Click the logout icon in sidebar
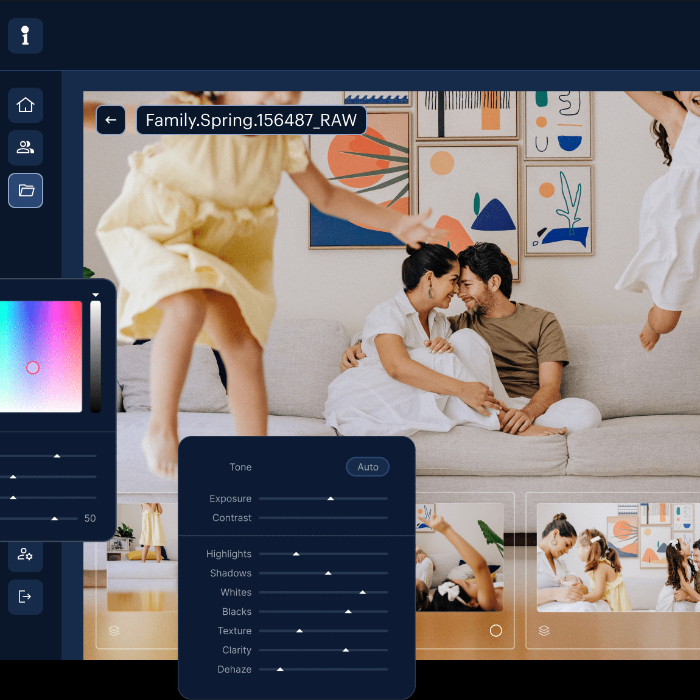The image size is (700, 700). pos(25,597)
